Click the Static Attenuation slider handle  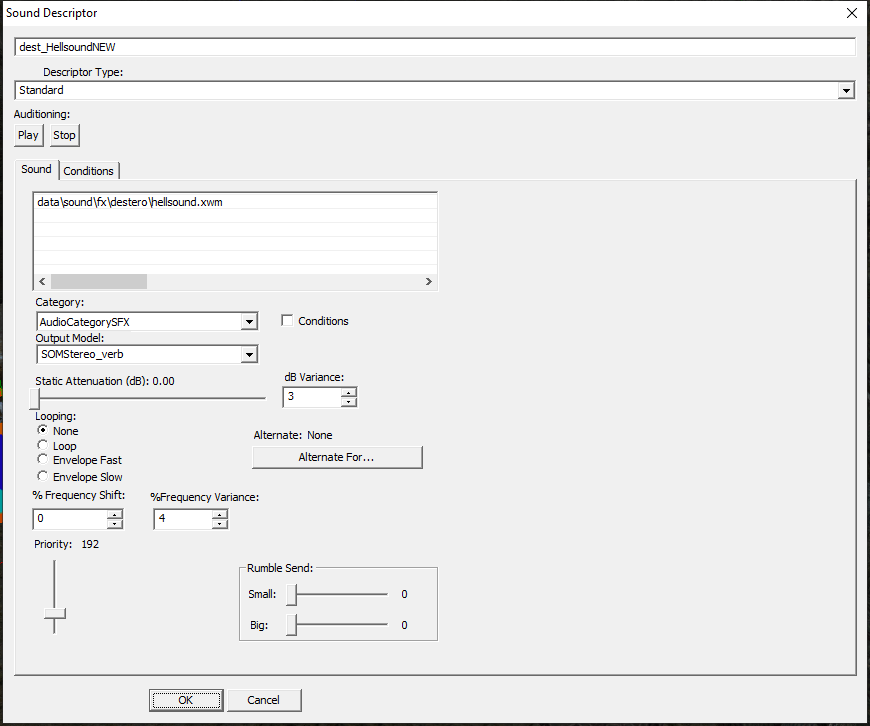click(34, 398)
